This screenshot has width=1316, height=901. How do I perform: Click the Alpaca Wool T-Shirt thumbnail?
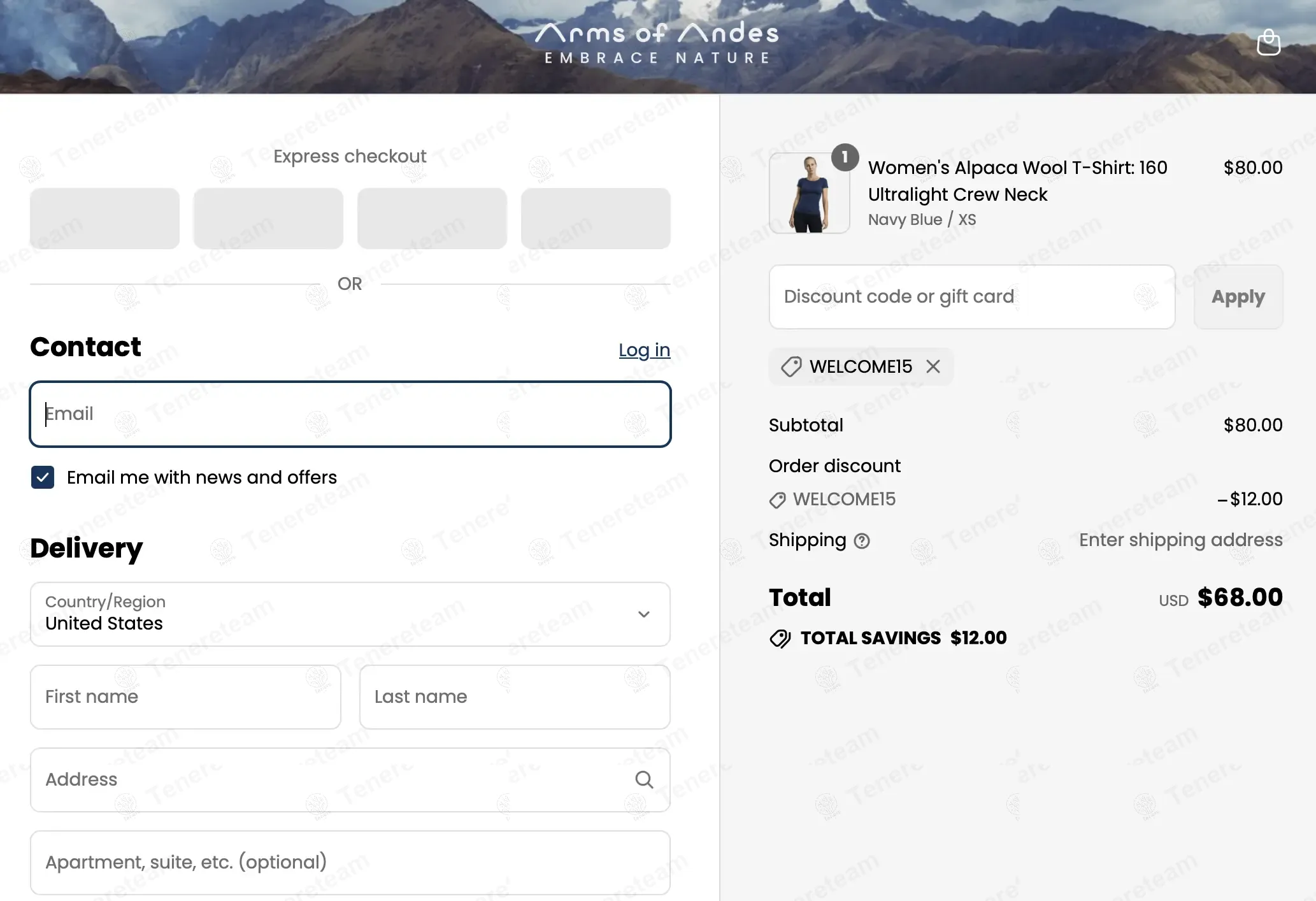point(809,194)
